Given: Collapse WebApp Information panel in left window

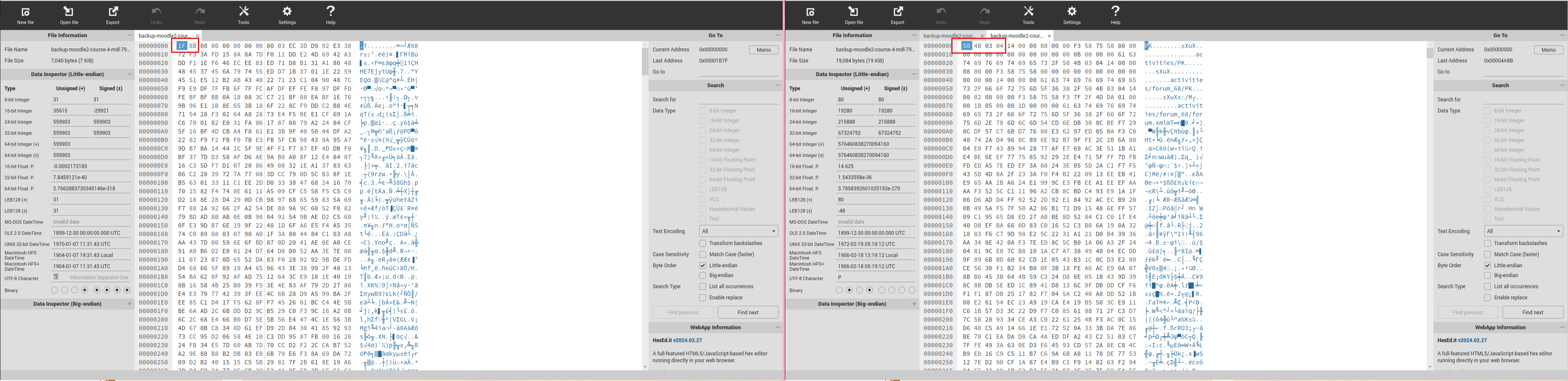Looking at the screenshot, I should (x=777, y=327).
